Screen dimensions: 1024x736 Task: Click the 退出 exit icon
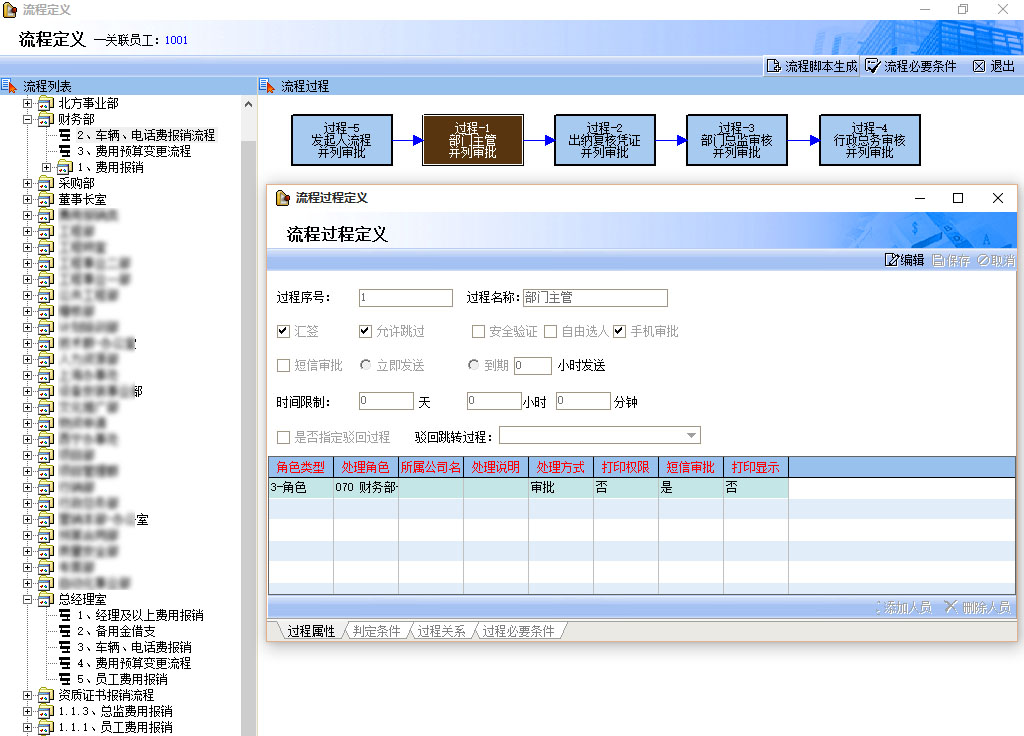click(979, 66)
